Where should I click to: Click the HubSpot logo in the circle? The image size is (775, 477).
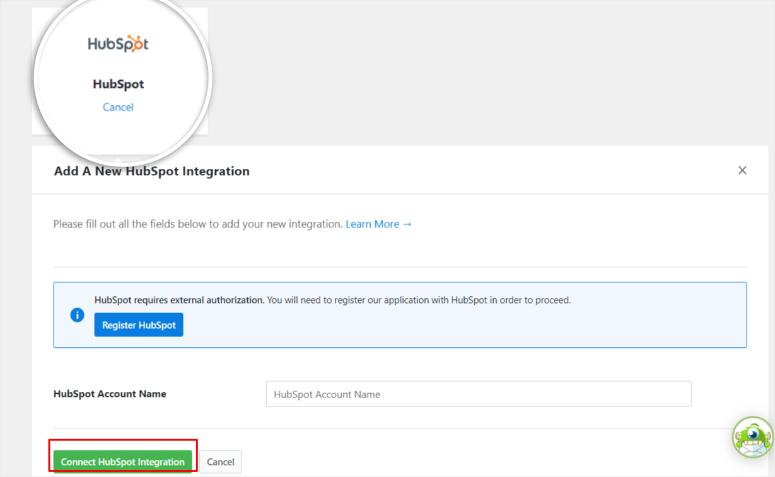pyautogui.click(x=118, y=43)
